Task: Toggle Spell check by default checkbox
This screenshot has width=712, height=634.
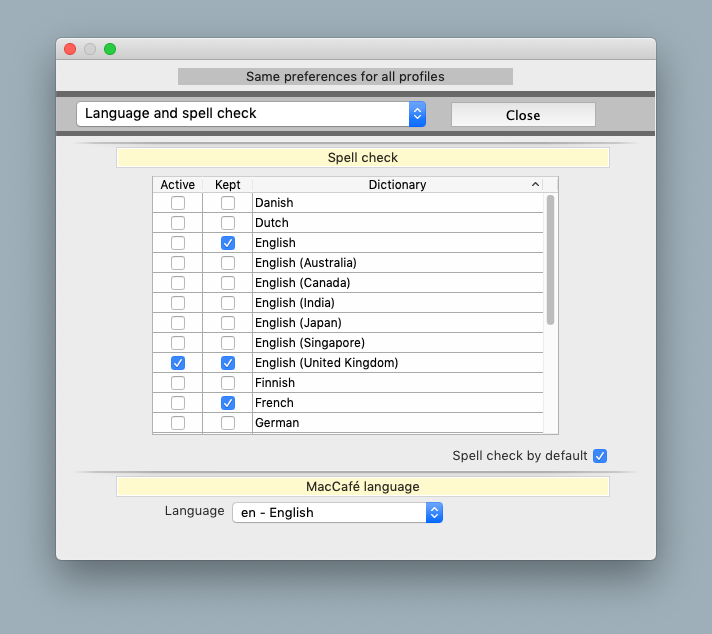Action: pos(600,456)
